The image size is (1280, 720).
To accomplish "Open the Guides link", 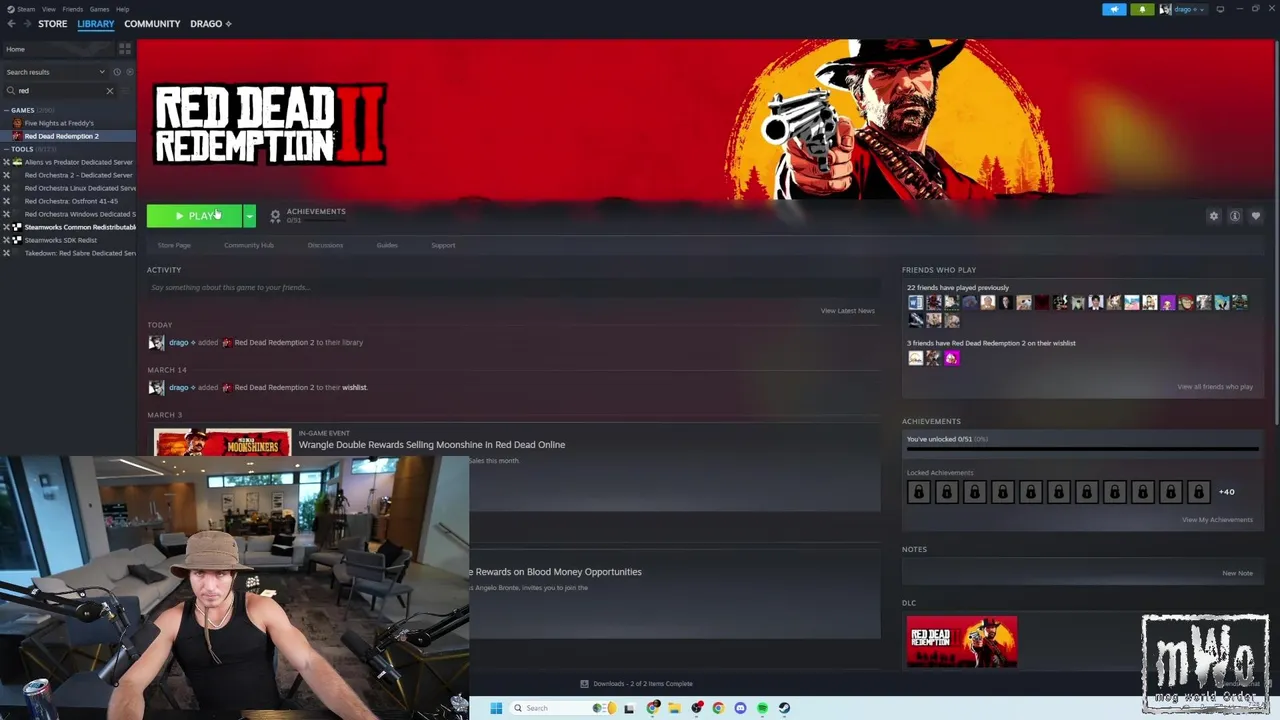I will (x=387, y=245).
